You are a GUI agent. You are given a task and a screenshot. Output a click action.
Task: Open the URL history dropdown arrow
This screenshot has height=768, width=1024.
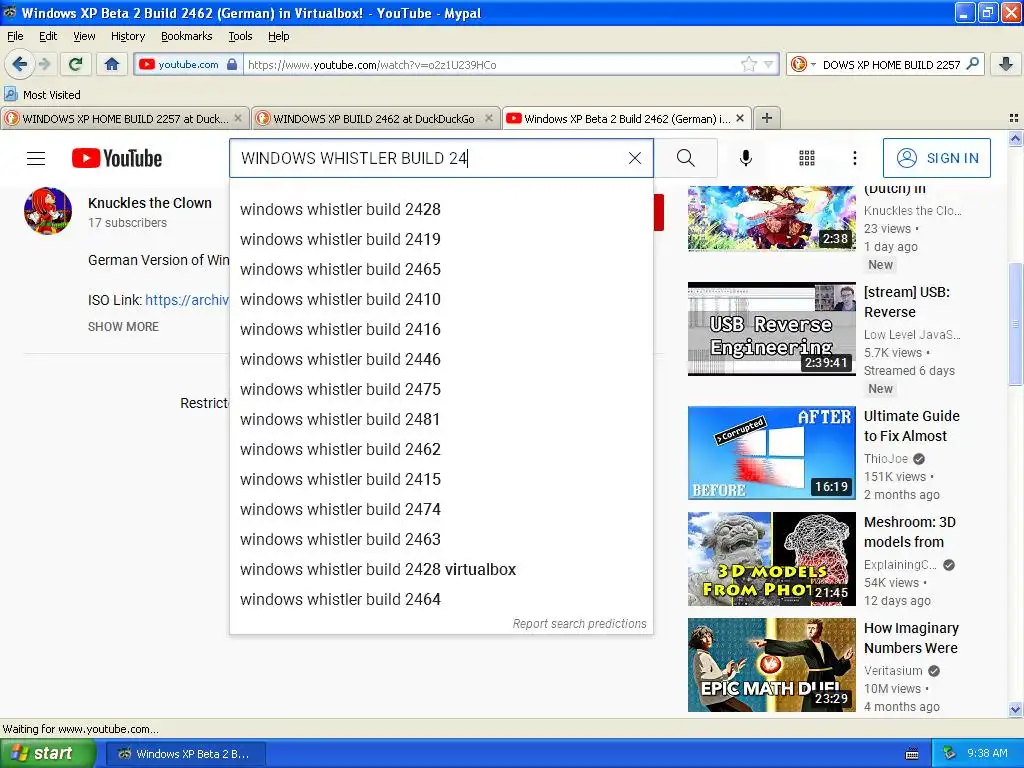(x=769, y=64)
